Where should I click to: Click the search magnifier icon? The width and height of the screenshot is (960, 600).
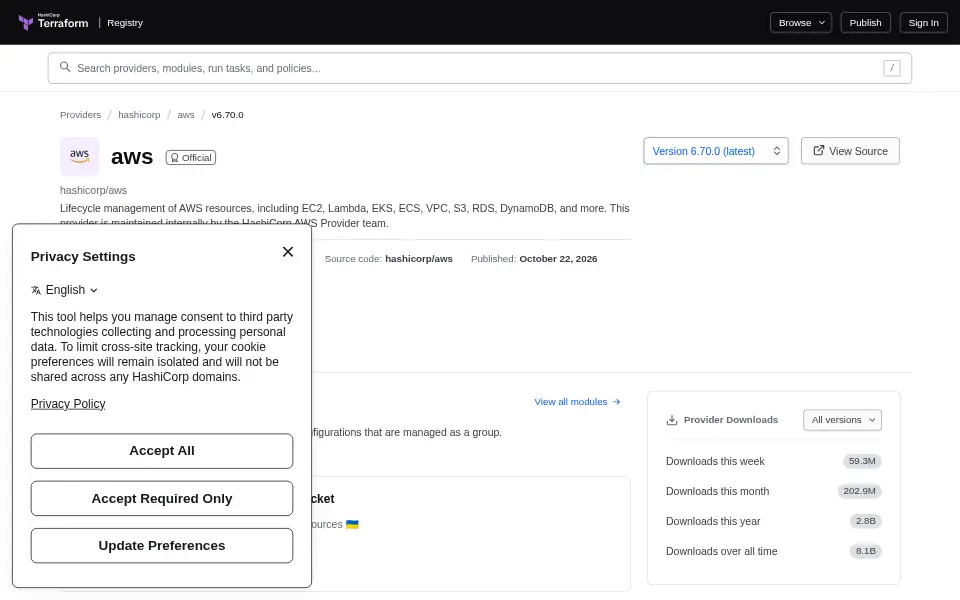65,67
